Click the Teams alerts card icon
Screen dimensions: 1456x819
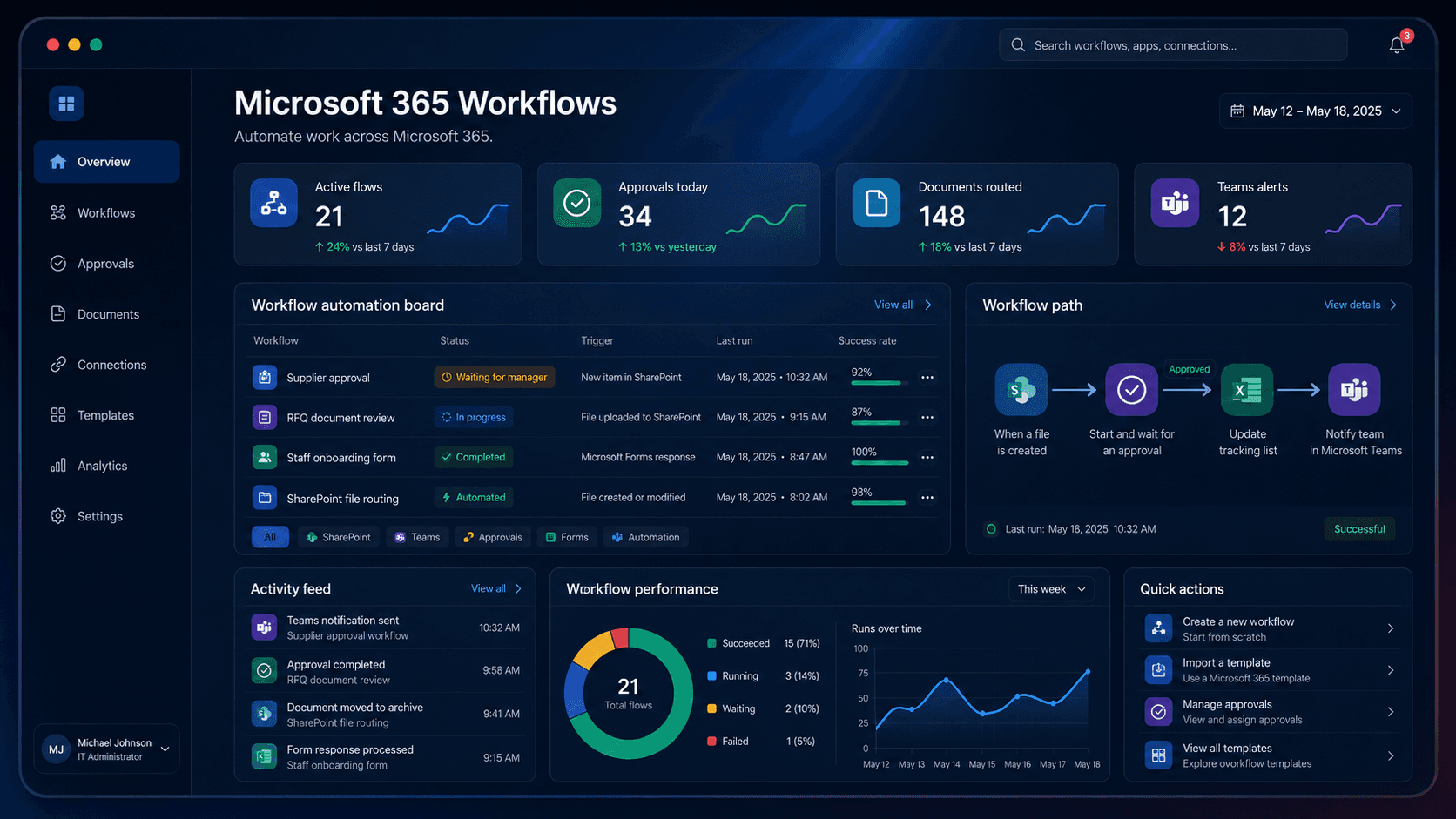[1175, 203]
